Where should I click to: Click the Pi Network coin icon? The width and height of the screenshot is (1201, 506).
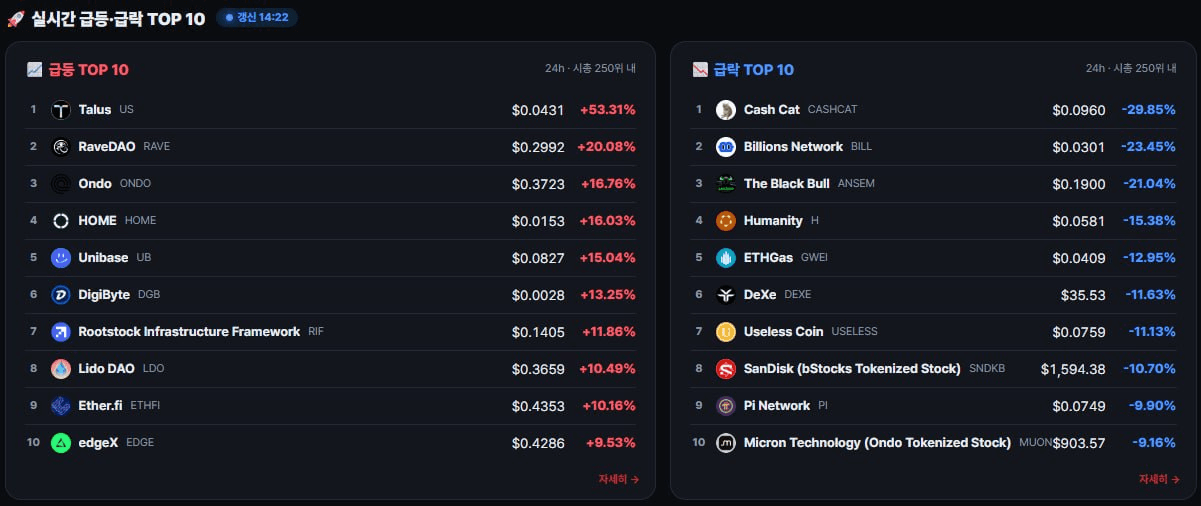[x=726, y=406]
